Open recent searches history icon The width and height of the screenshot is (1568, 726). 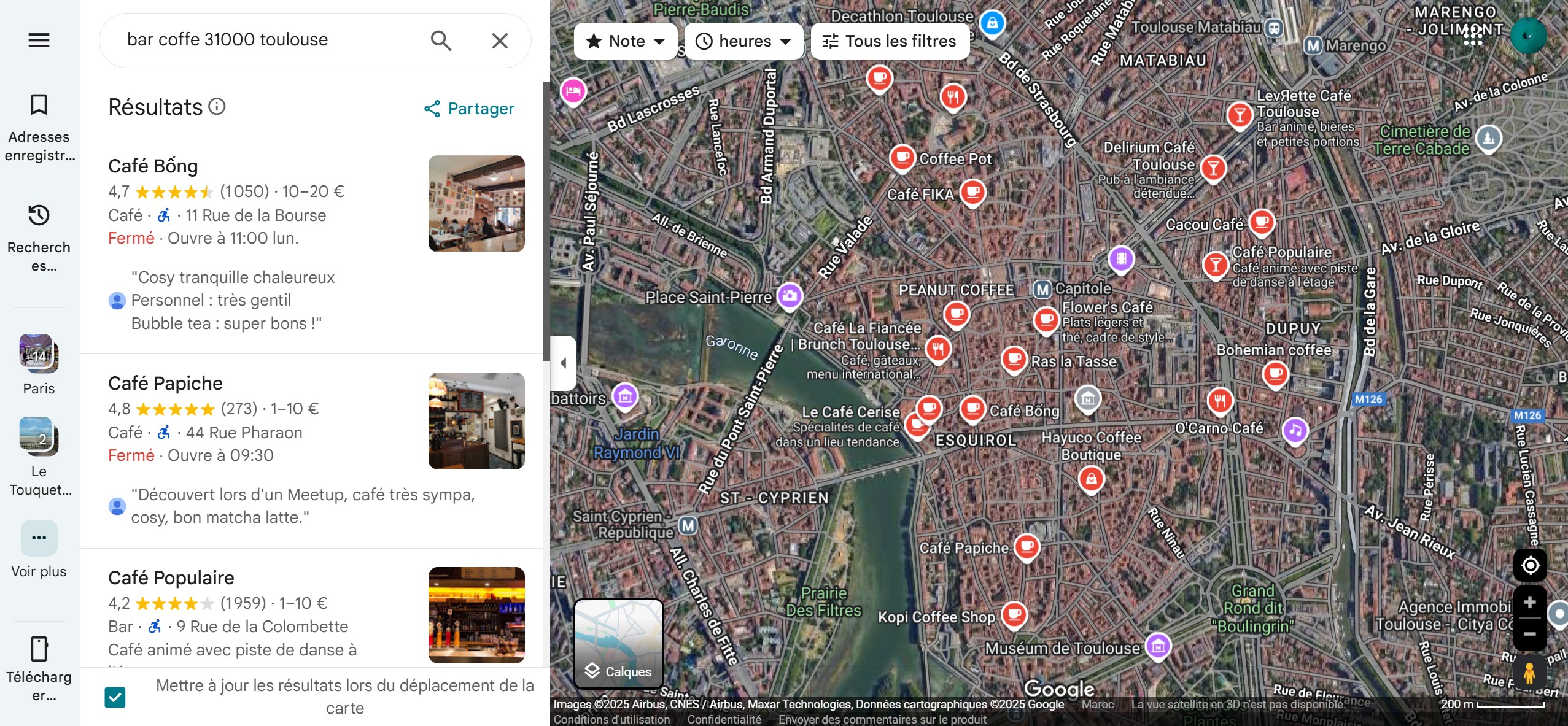39,215
